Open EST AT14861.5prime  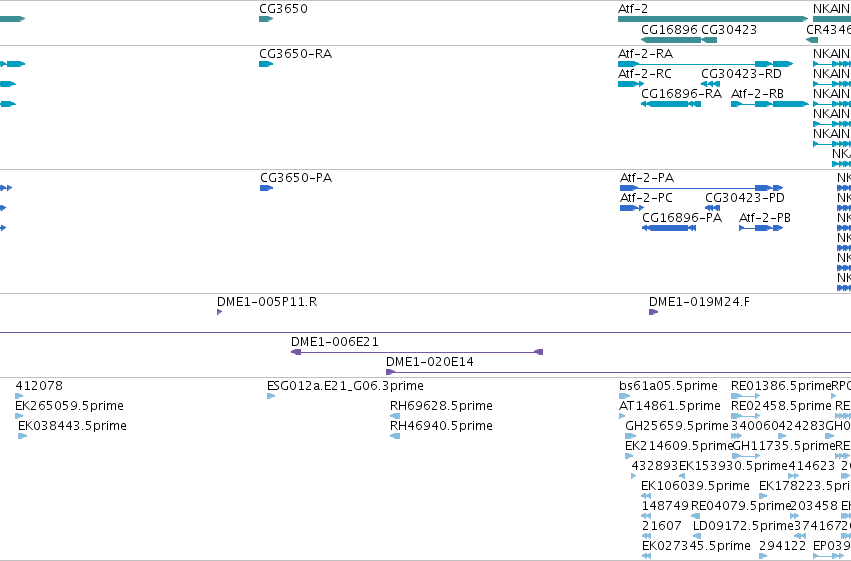point(622,416)
